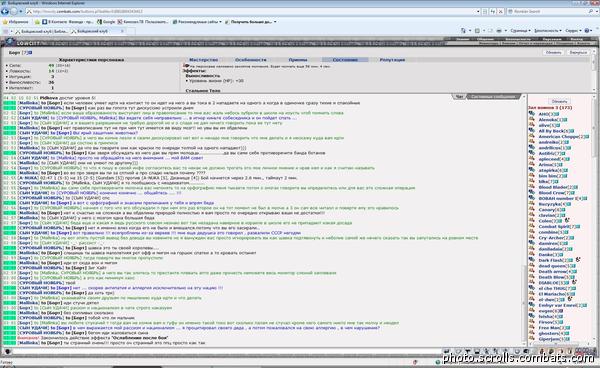Click player name El Mariacho in user list
The image size is (600, 368).
[x=551, y=294]
